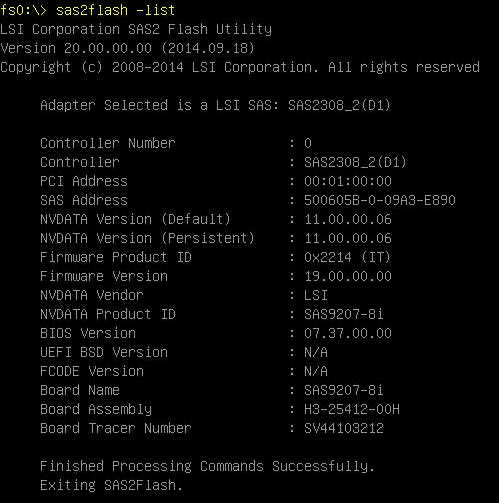The image size is (499, 503).
Task: Click the LSI Corporation SAS2 Flash Utility line
Action: 136,29
